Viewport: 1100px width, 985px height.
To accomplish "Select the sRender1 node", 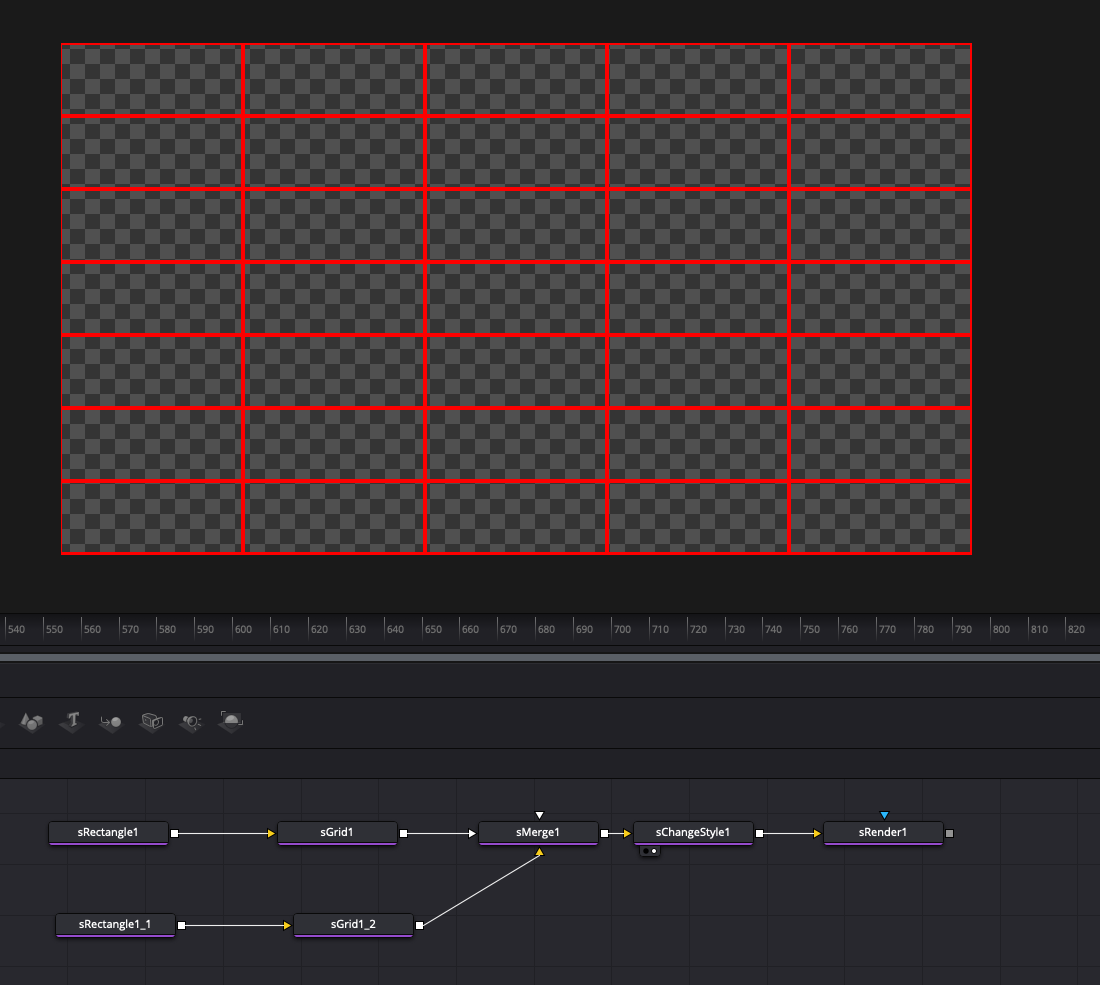I will click(883, 833).
